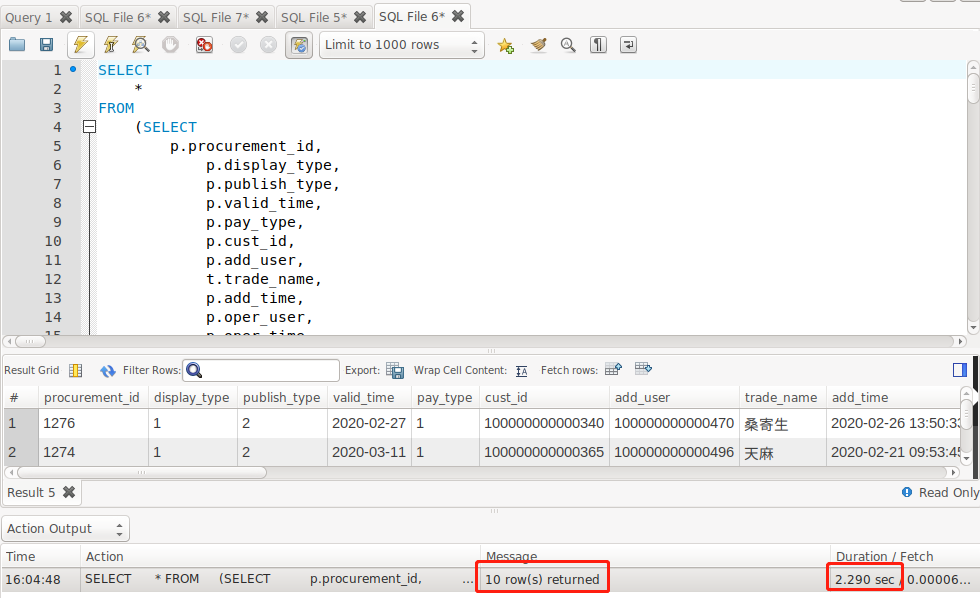
Task: Toggle the auto-commit mode button
Action: point(299,45)
